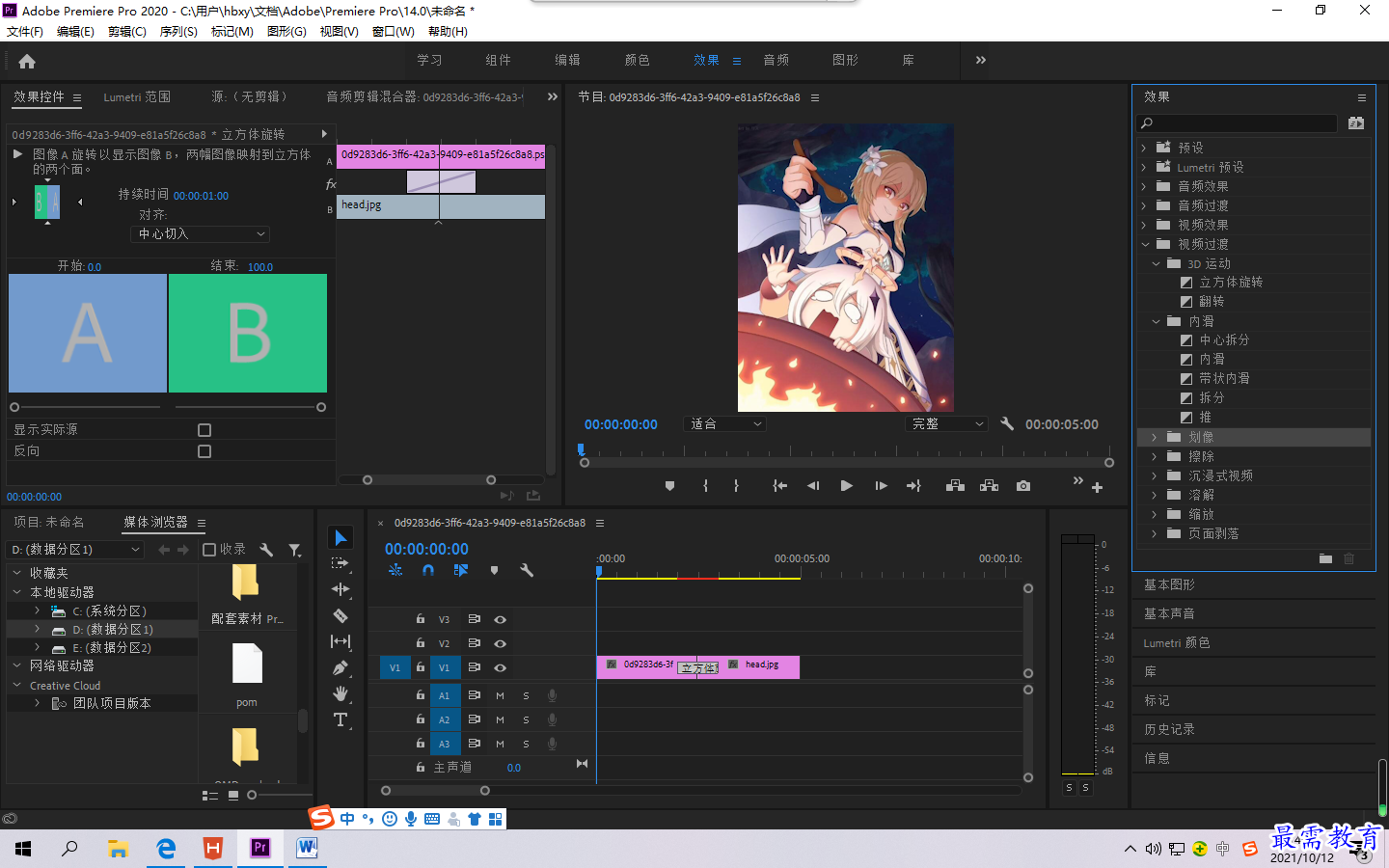Open the Program monitor settings wrench

click(x=1007, y=423)
